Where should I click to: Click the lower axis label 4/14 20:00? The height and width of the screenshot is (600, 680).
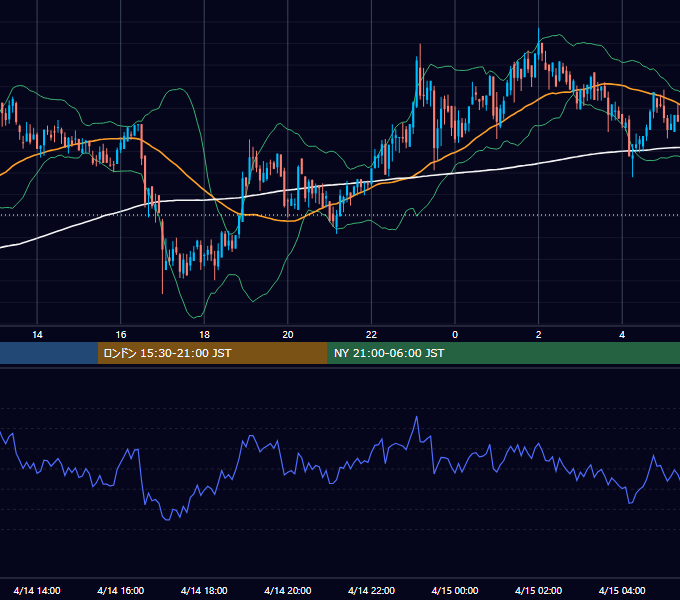tap(288, 590)
